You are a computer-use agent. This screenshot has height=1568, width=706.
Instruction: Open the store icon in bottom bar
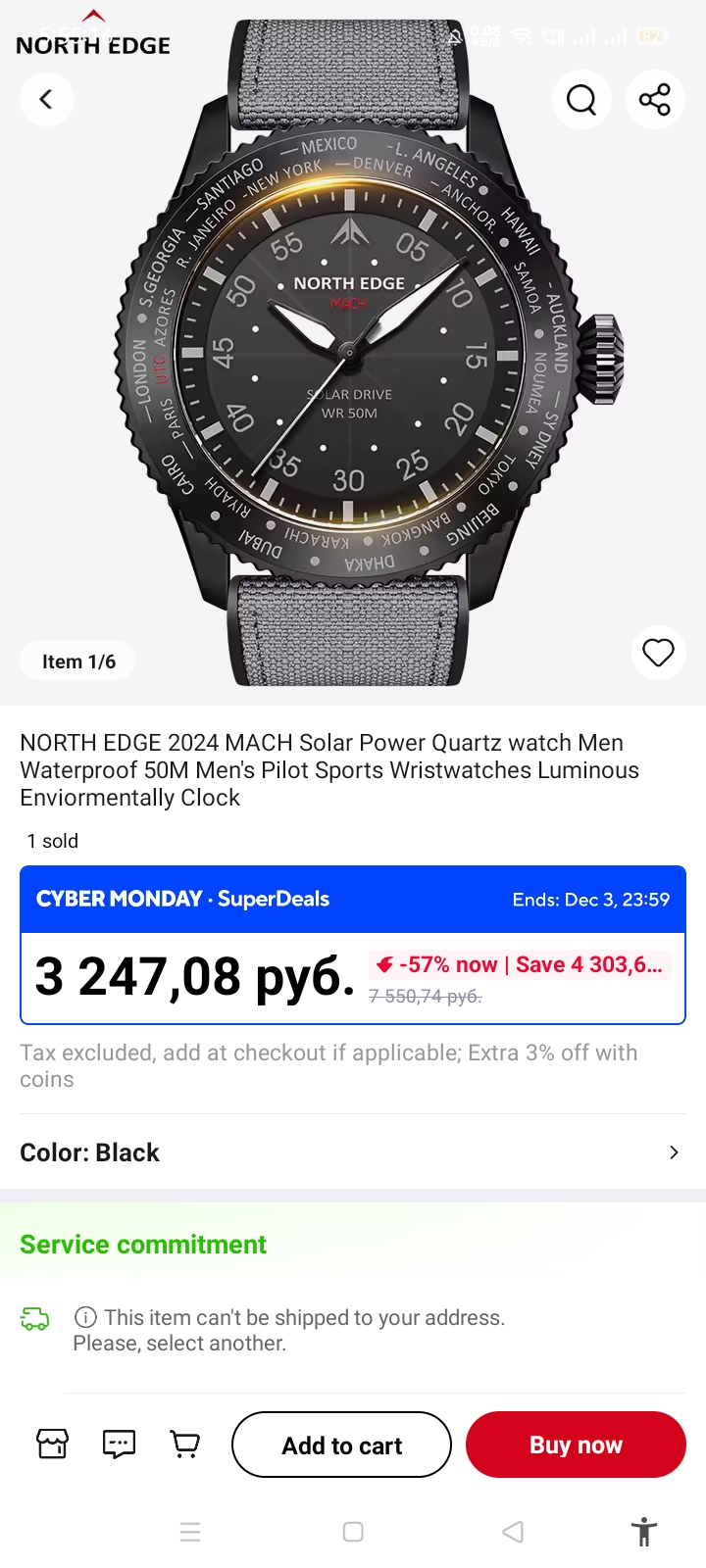(x=53, y=1444)
